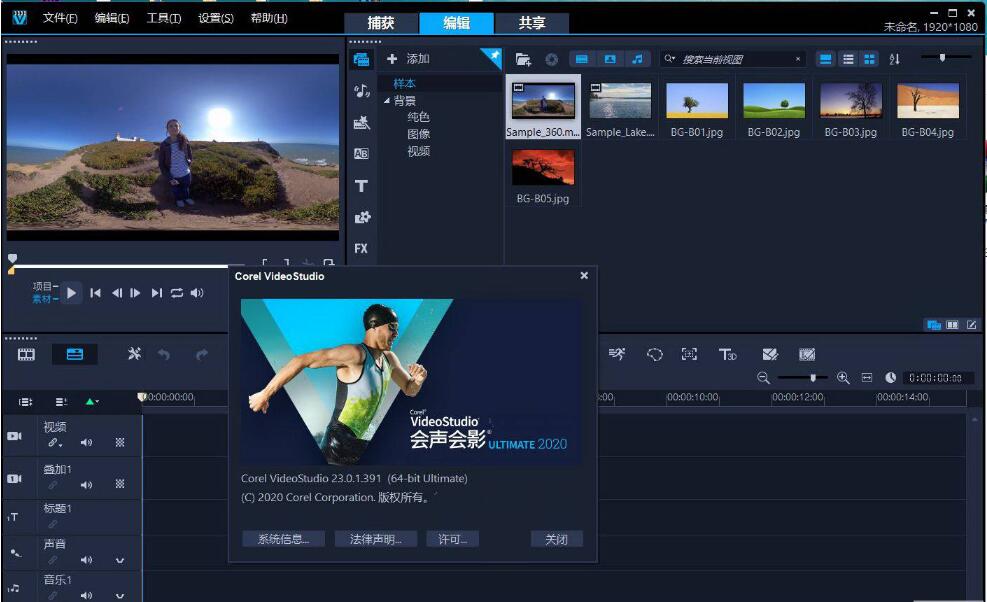The image size is (987, 602).
Task: Open the 帮助 Help menu
Action: [269, 18]
